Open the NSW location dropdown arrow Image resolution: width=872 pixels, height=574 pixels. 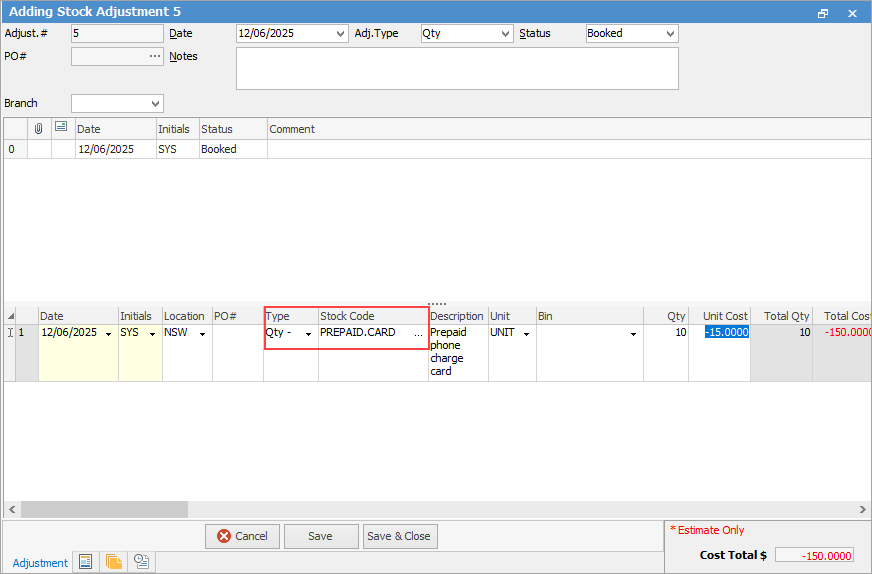tap(202, 334)
